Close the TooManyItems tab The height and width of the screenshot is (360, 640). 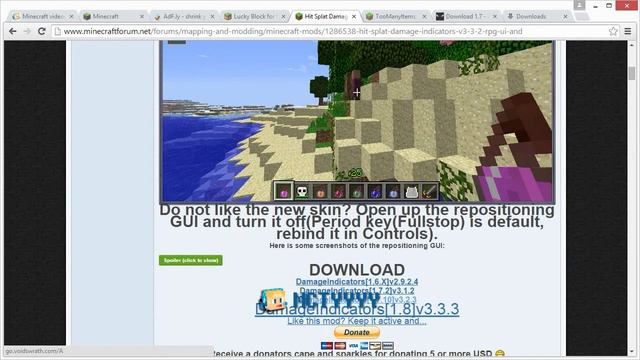pyautogui.click(x=424, y=16)
